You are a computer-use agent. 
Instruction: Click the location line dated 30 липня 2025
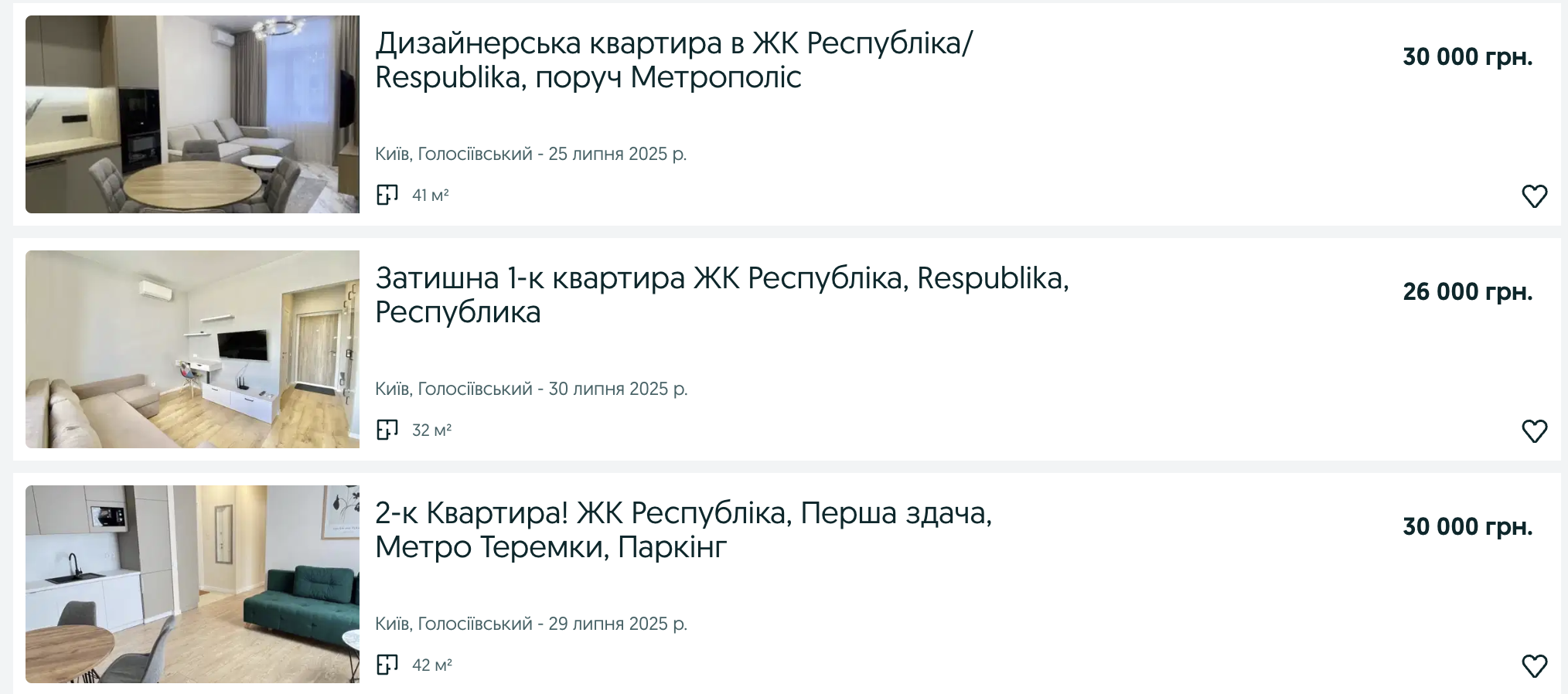(530, 390)
